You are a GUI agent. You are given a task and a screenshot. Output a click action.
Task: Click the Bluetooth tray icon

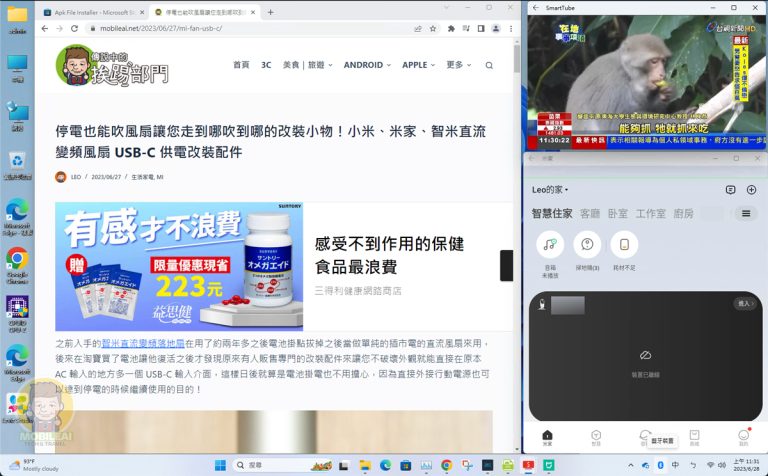(660, 465)
